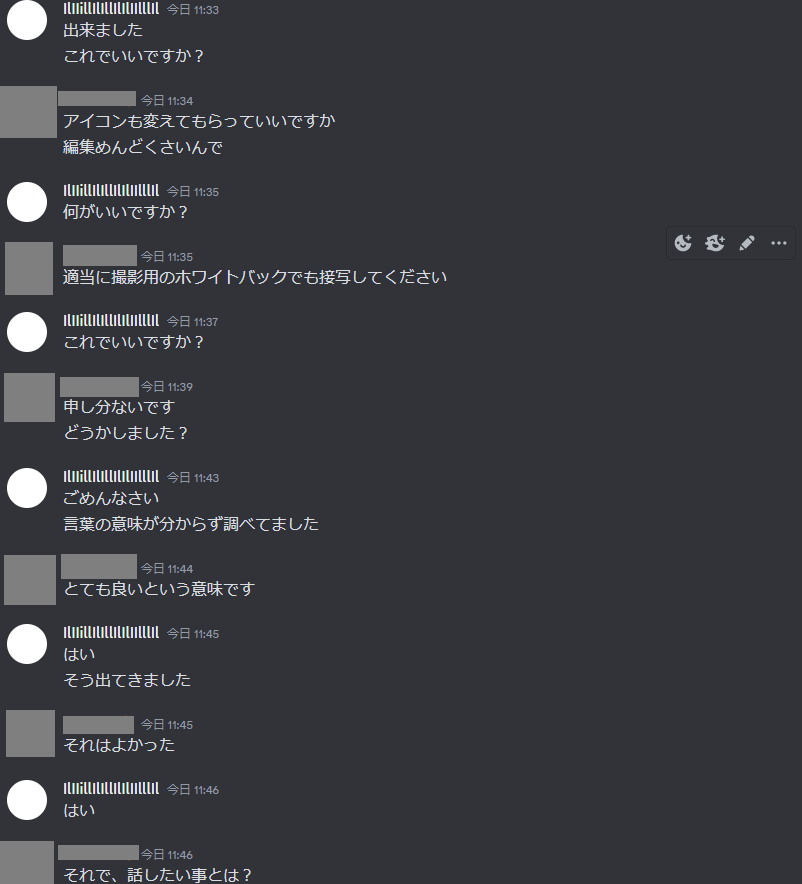Click the 今日 11:43 timestamp

pos(193,478)
